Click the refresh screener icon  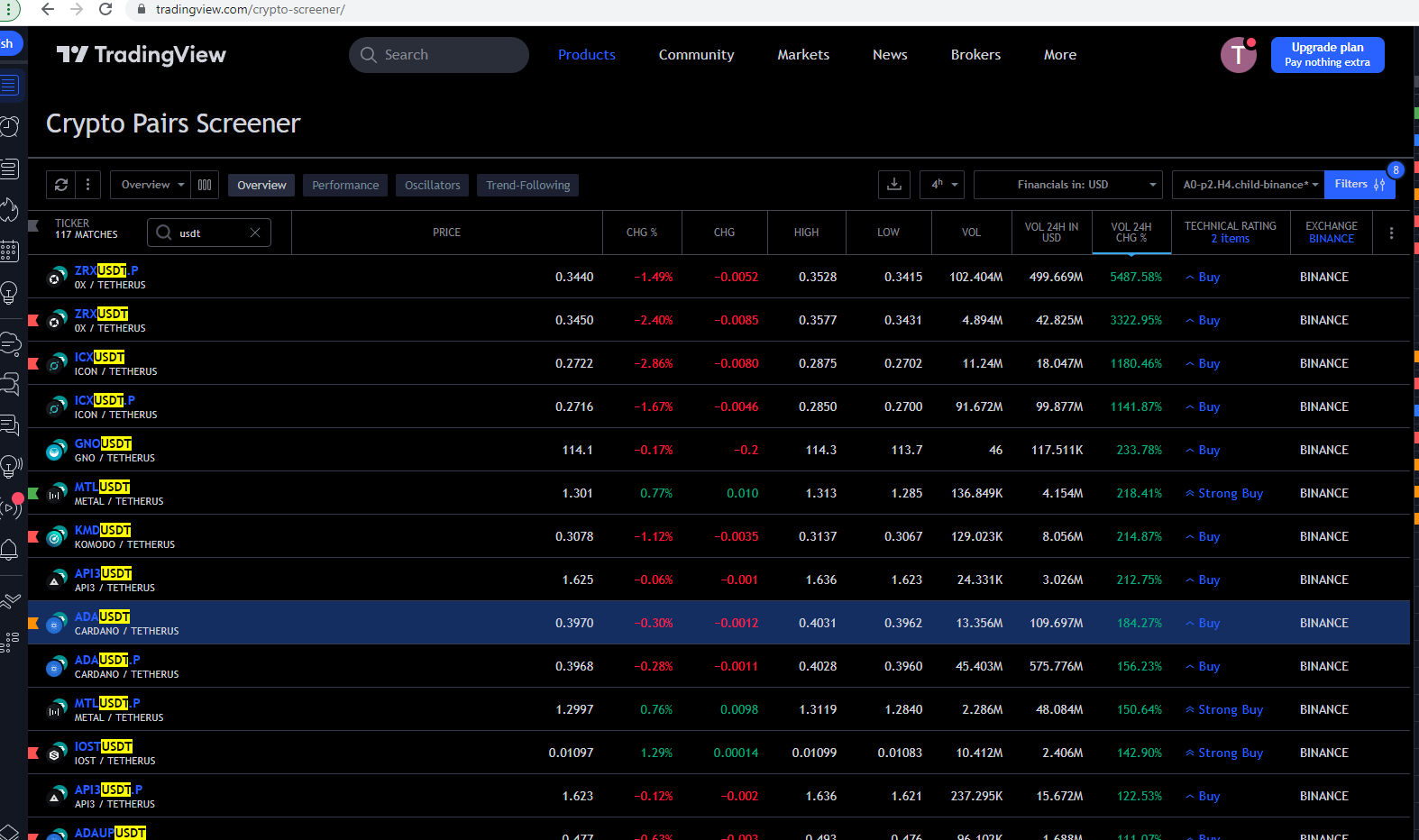tap(61, 185)
